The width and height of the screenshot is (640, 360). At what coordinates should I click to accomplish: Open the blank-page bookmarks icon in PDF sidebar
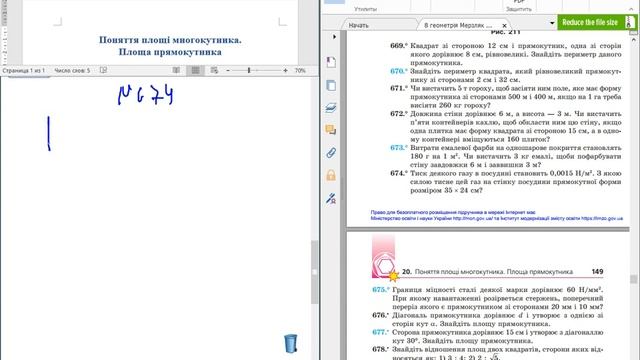[331, 62]
